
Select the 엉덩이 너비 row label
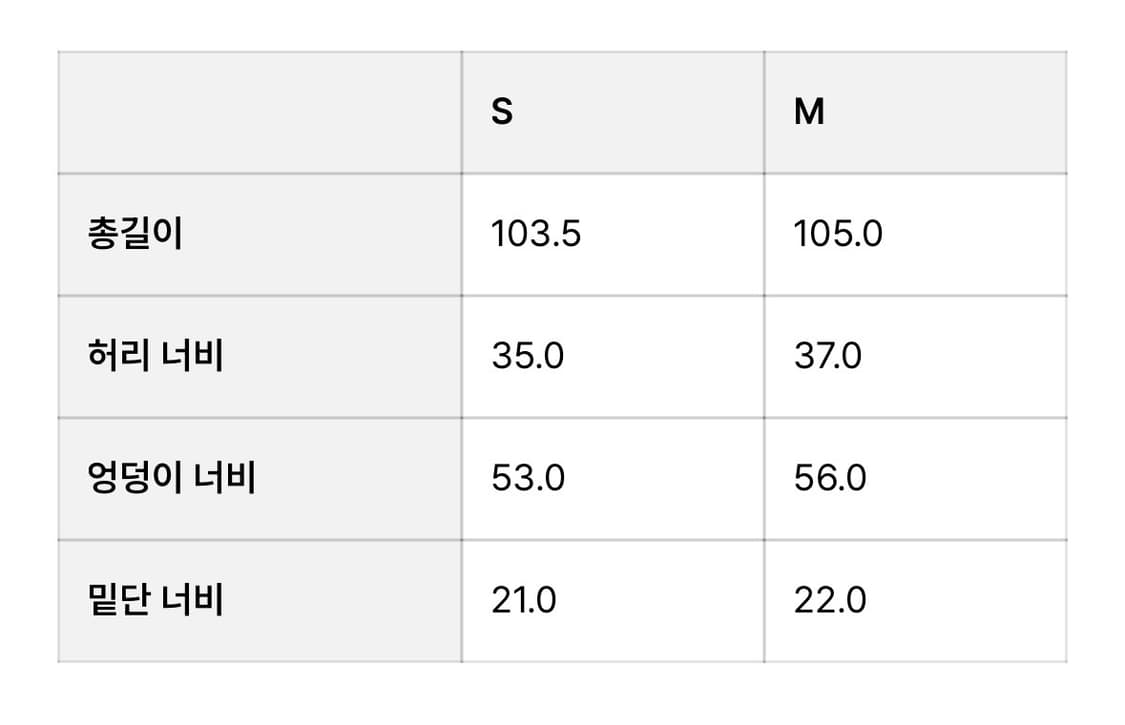172,478
